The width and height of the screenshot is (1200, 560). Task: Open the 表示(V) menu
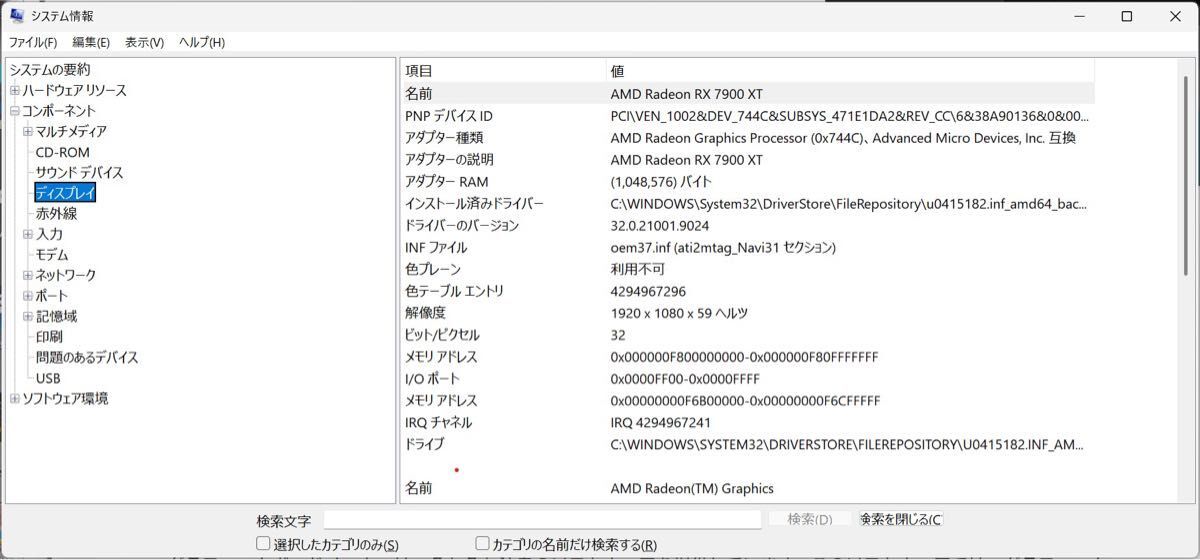[144, 42]
